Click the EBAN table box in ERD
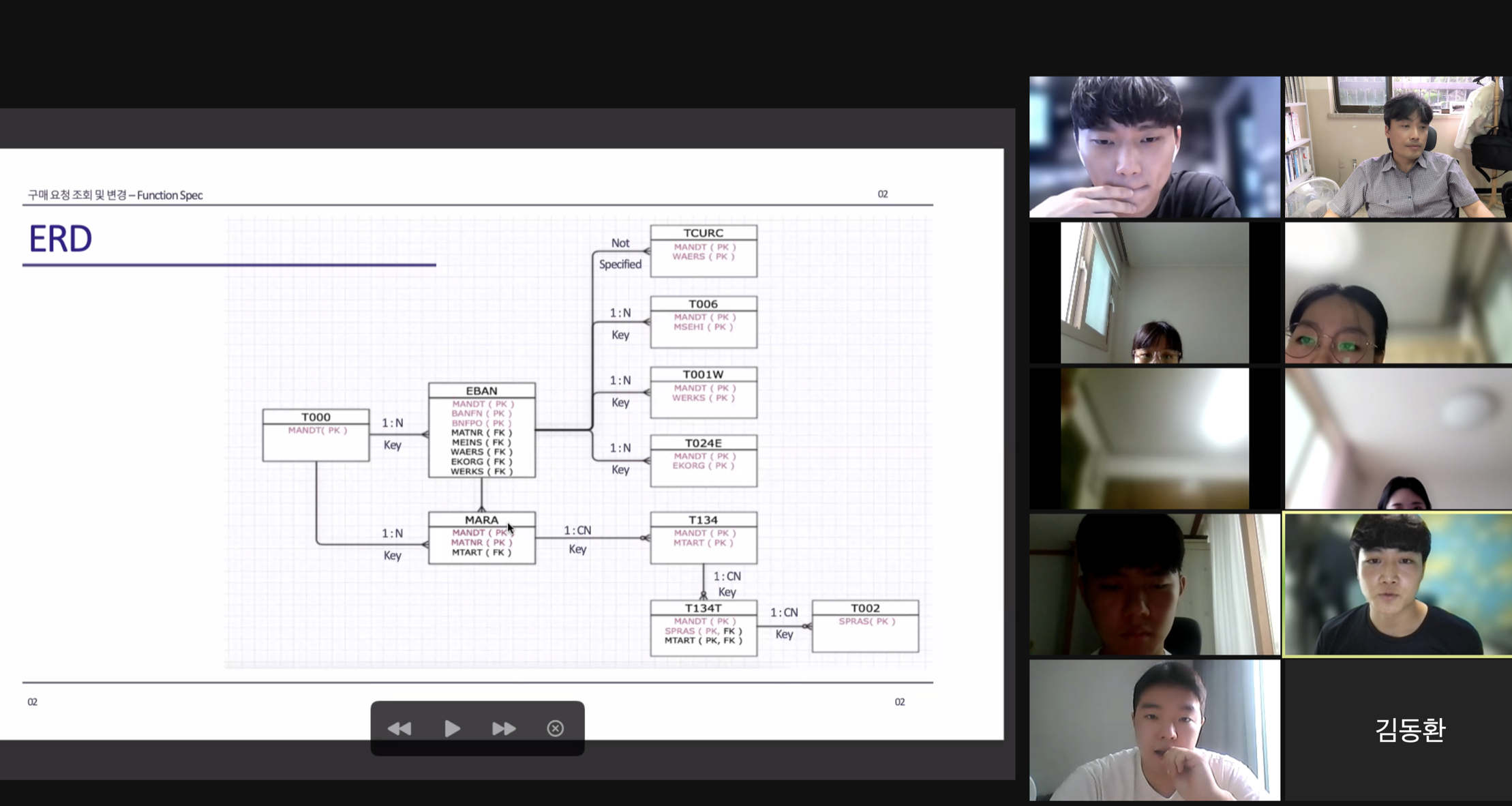This screenshot has width=1512, height=806. click(x=481, y=430)
